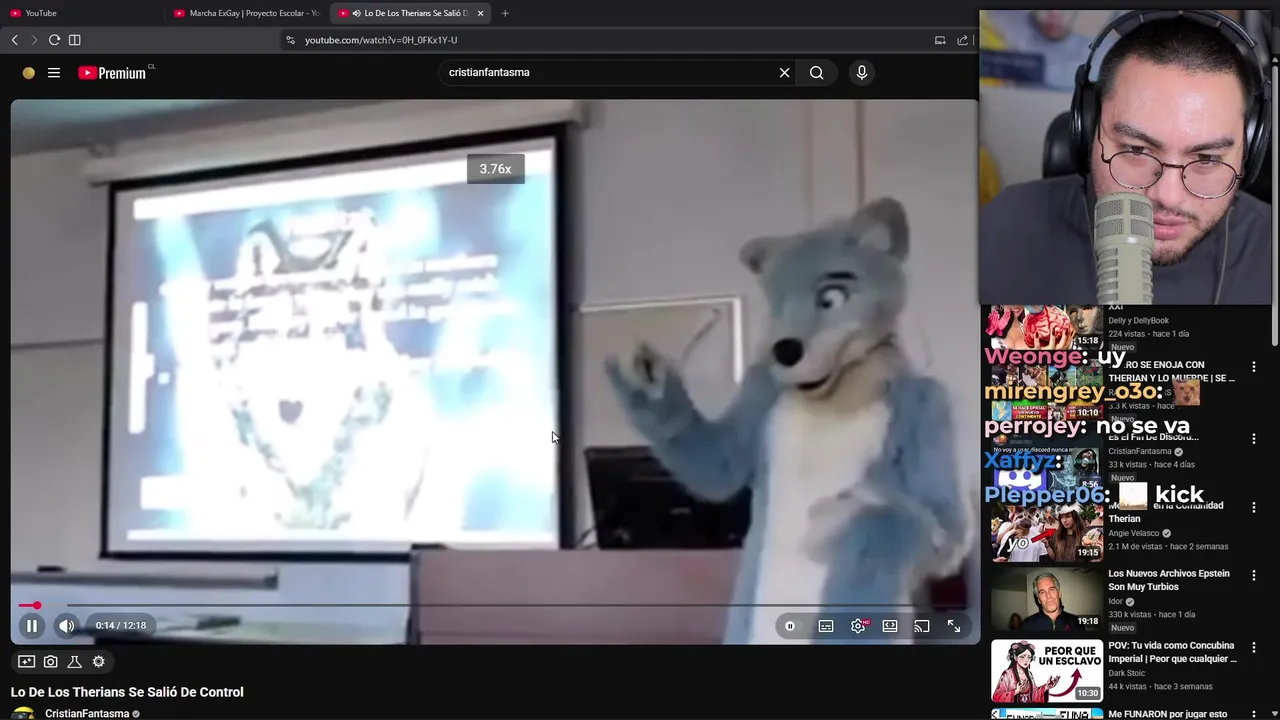Viewport: 1280px width, 720px height.
Task: Reload the page with the refresh icon
Action: point(54,40)
